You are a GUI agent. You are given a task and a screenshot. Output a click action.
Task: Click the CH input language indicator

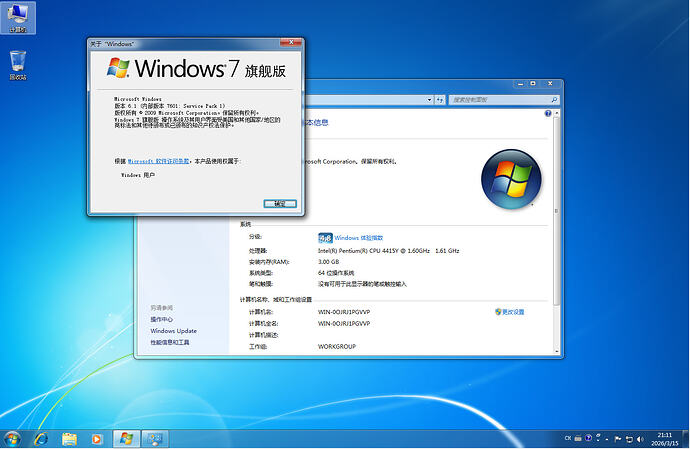tap(568, 438)
